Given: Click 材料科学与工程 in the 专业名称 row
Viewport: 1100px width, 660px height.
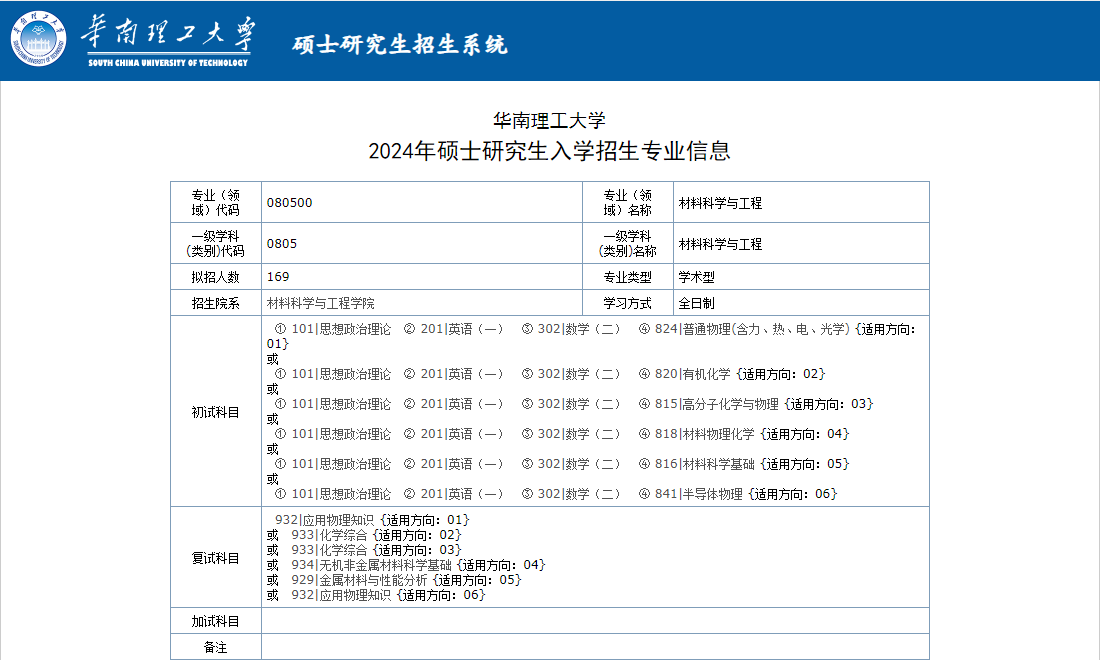Looking at the screenshot, I should pos(720,203).
